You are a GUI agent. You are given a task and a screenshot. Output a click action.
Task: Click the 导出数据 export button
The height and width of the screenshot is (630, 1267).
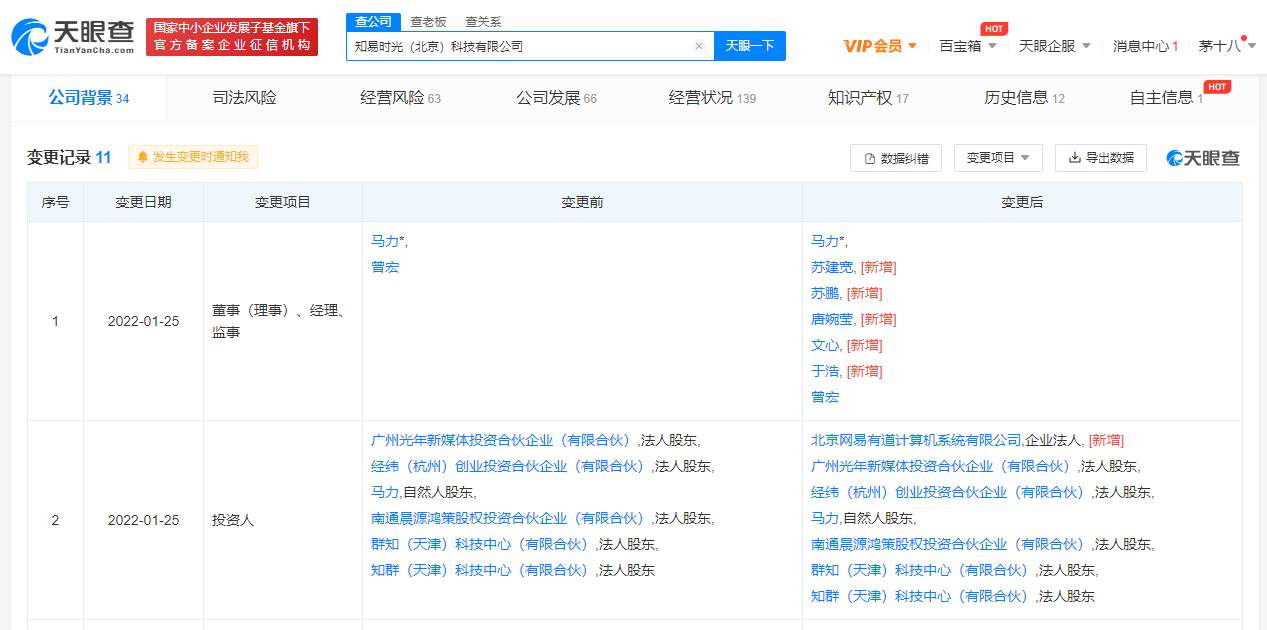(1101, 158)
